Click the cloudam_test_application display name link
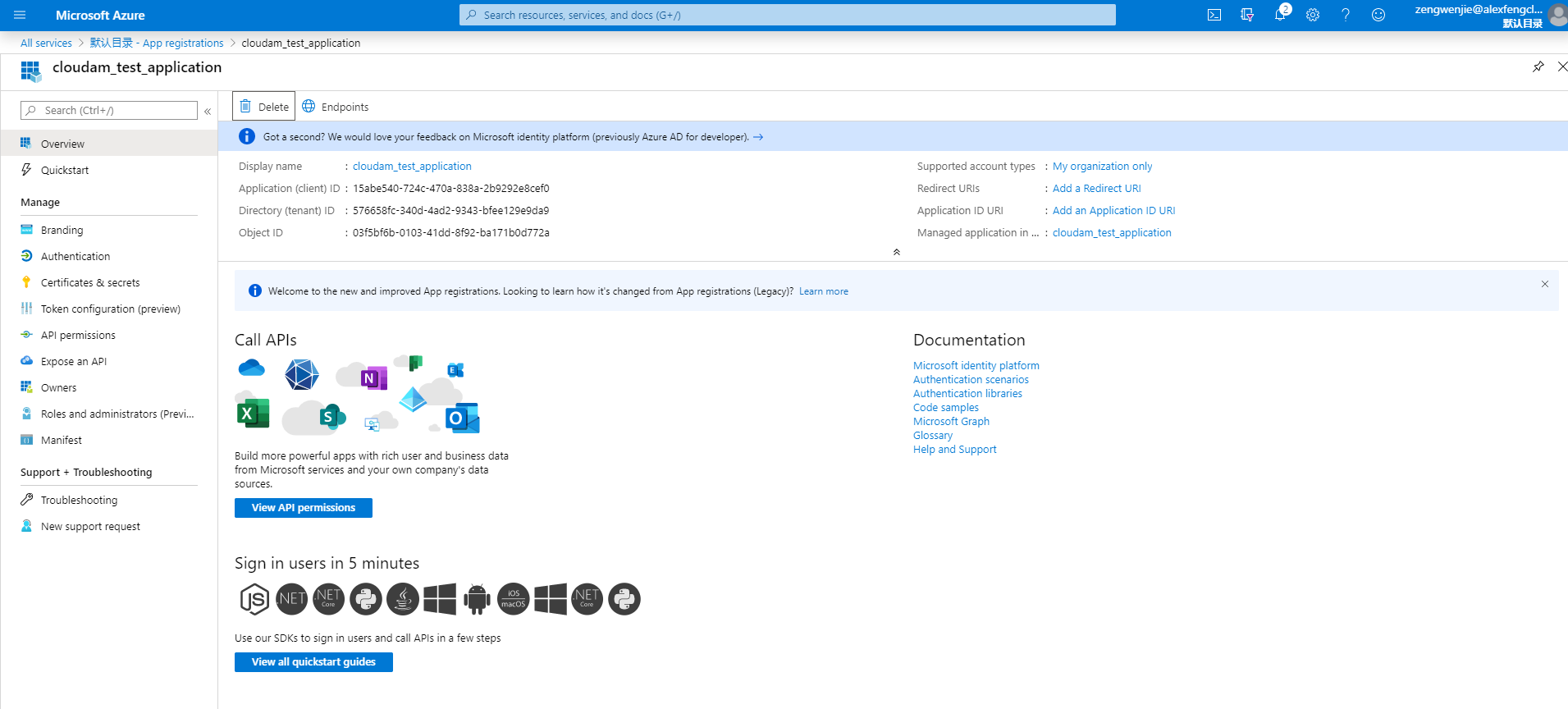Screen dimensions: 1568x709 tap(412, 167)
